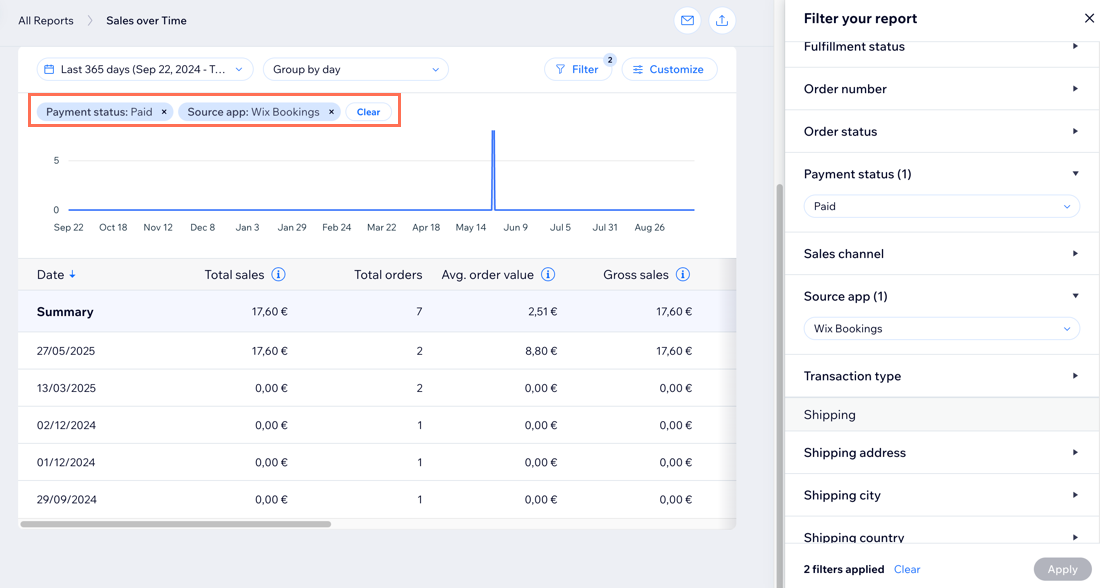
Task: Click the Total sales info icon
Action: click(279, 274)
